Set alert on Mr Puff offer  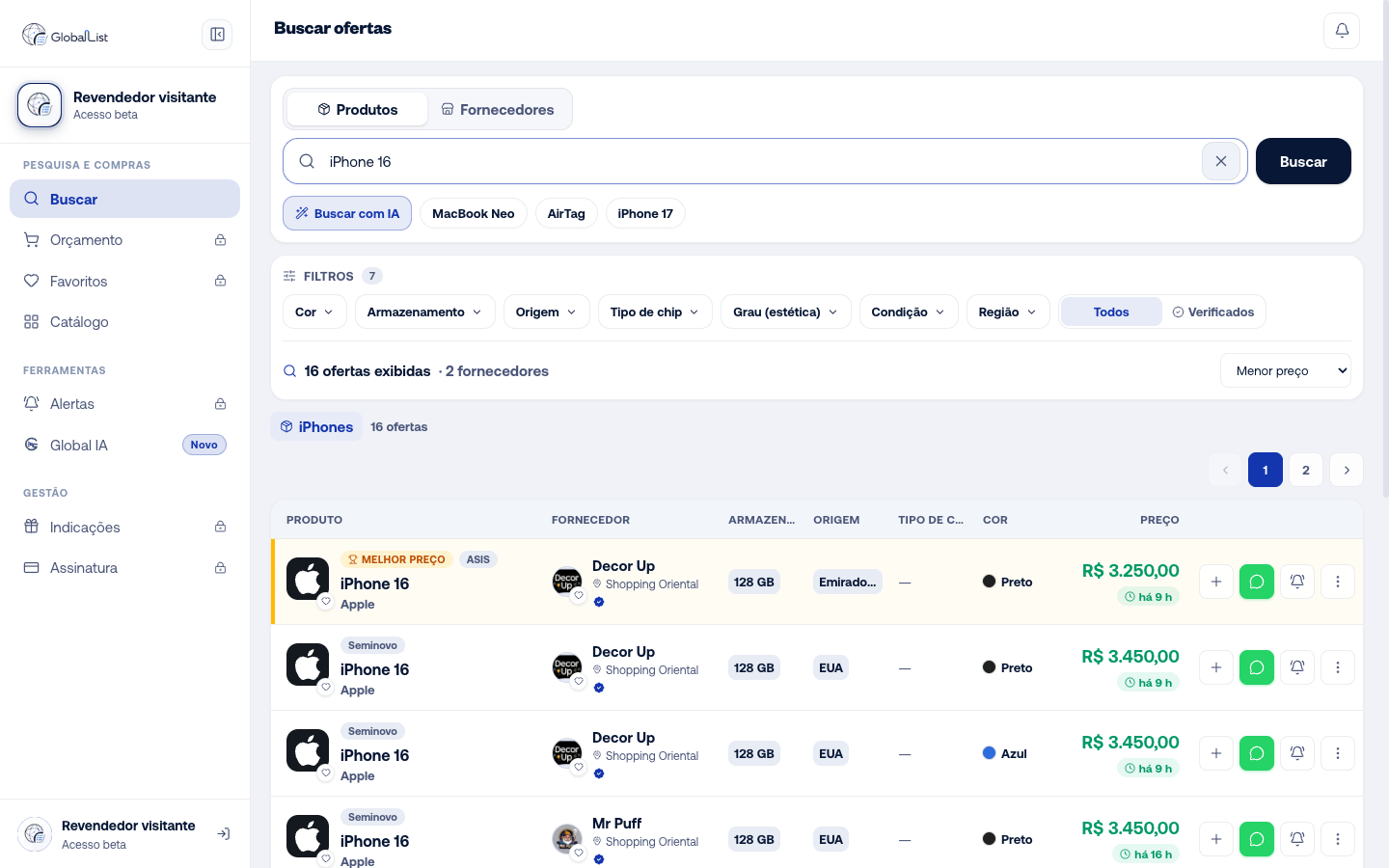(1297, 839)
